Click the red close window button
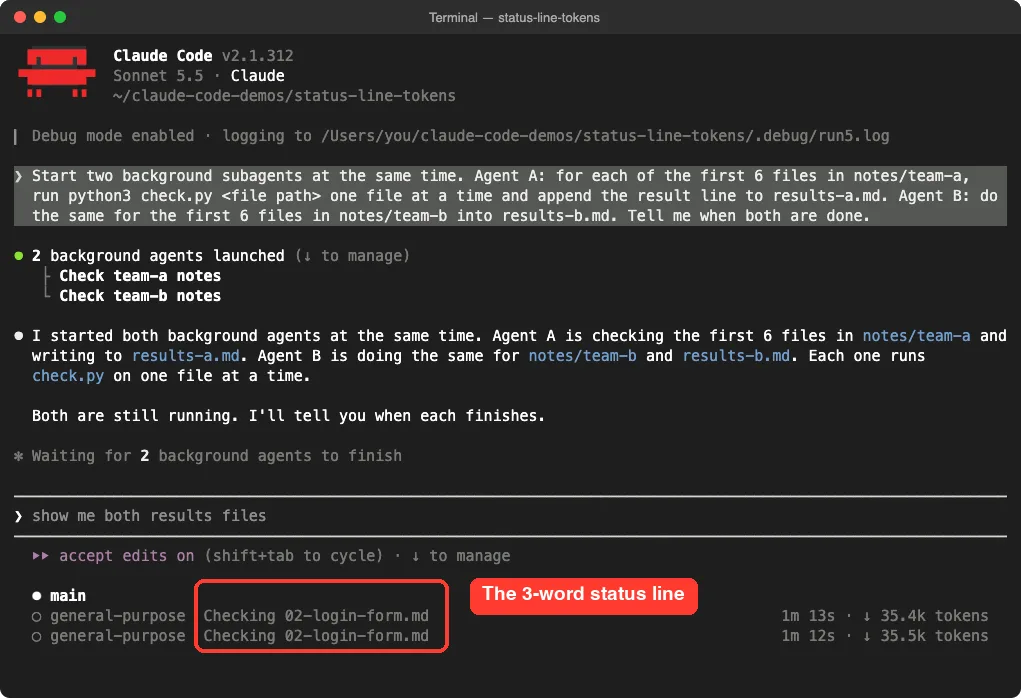Image resolution: width=1021 pixels, height=698 pixels. coord(20,17)
